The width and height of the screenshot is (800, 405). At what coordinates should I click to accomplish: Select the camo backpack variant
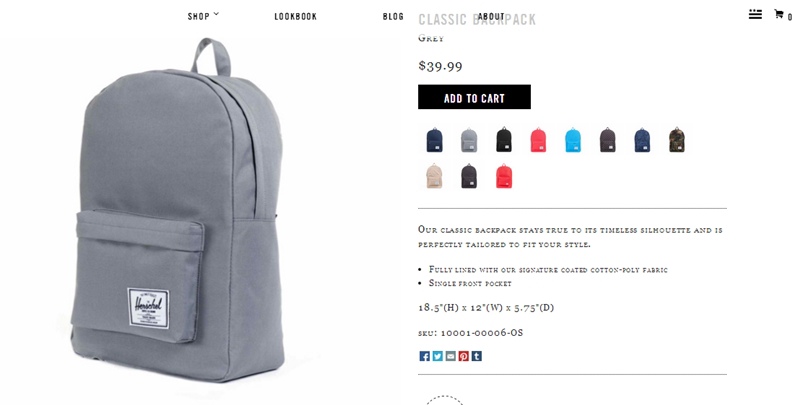[x=677, y=140]
